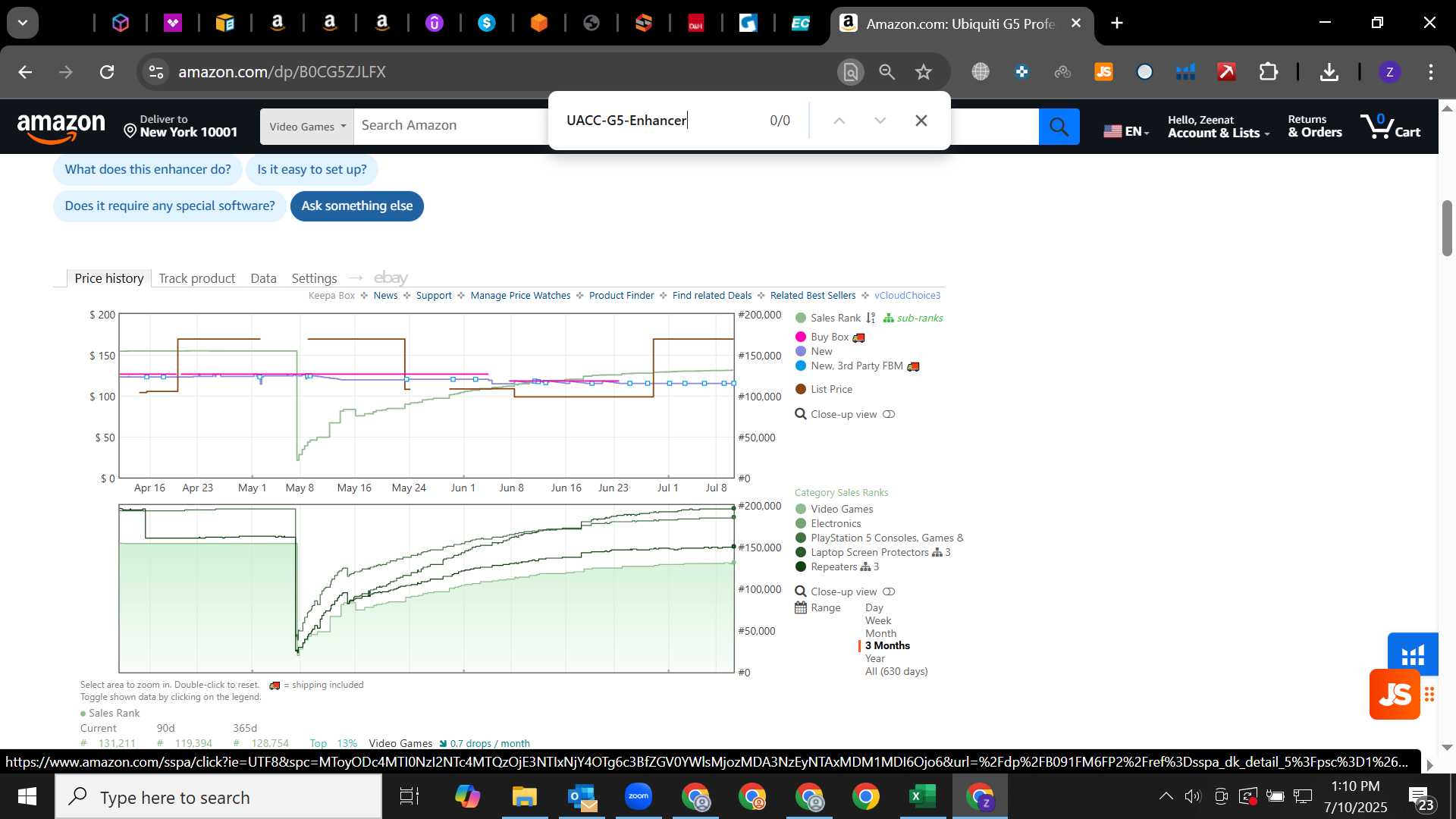Open the Chrome profile avatar Z
Image resolution: width=1456 pixels, height=819 pixels.
click(x=1389, y=72)
